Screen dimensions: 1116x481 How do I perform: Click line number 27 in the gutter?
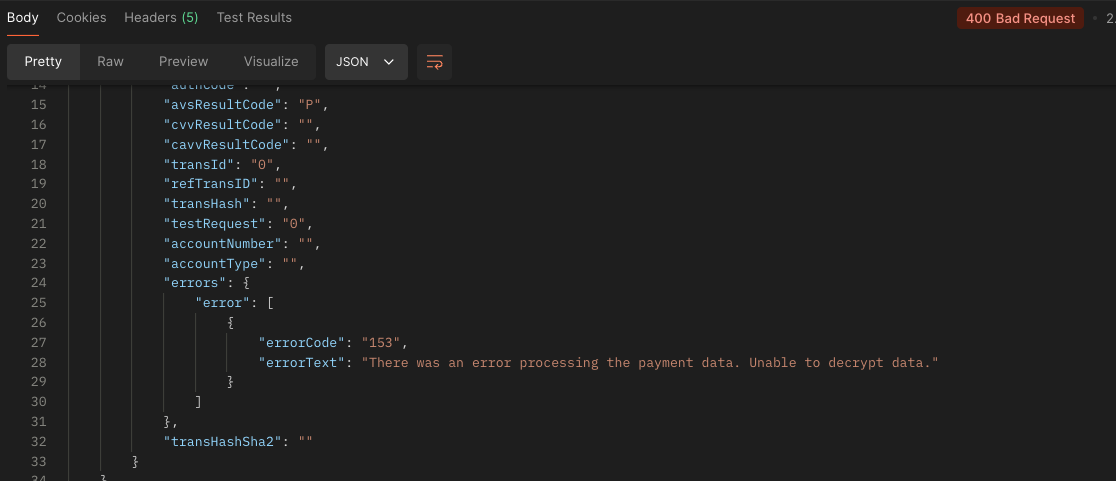39,342
